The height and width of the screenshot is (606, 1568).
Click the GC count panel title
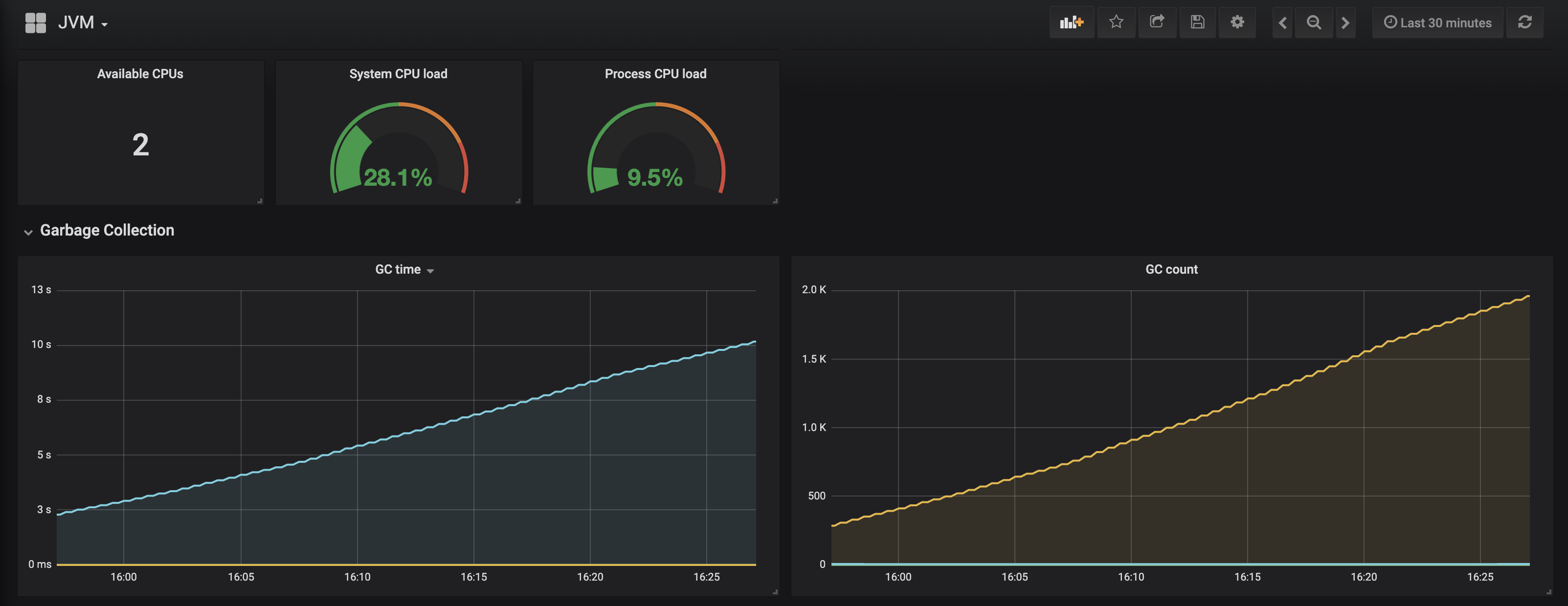pos(1171,270)
